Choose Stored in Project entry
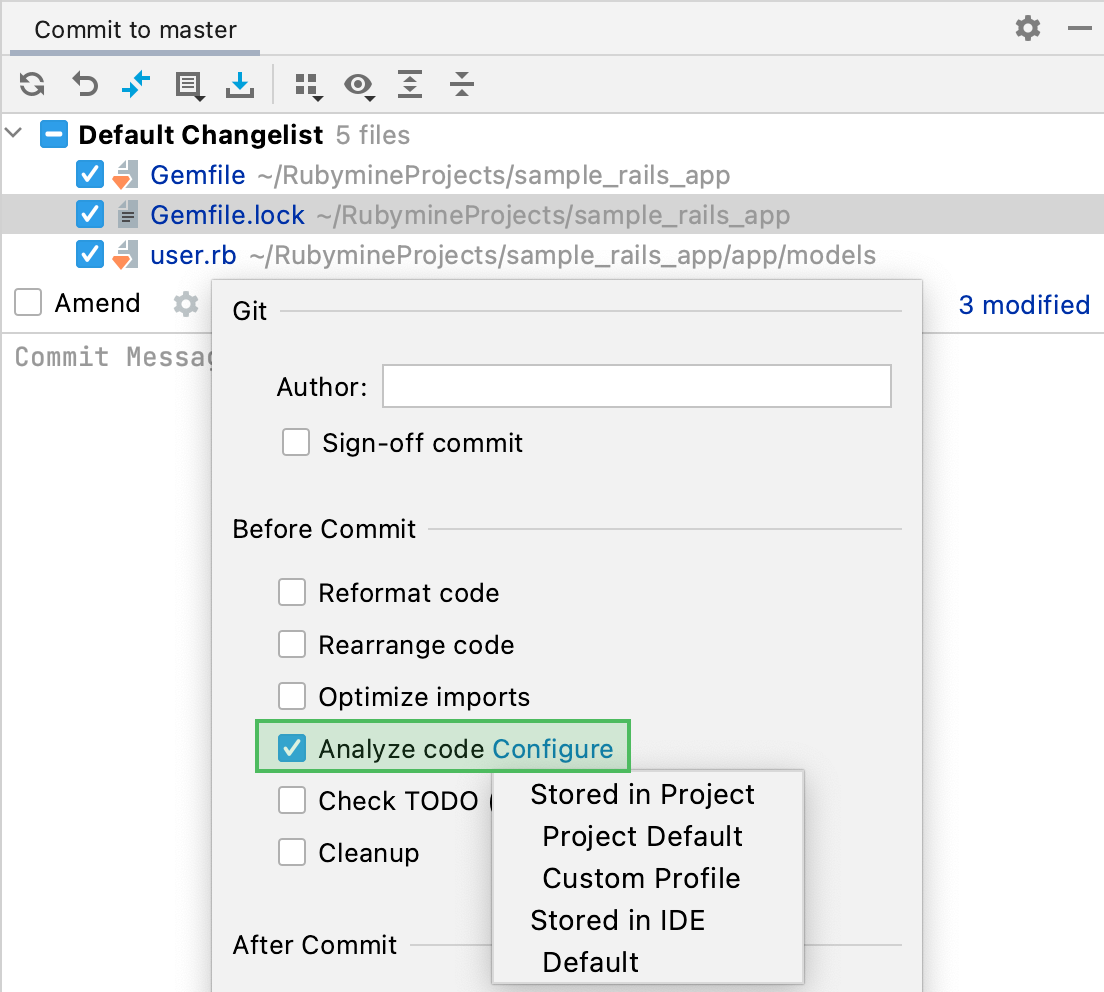This screenshot has height=992, width=1104. 642,794
